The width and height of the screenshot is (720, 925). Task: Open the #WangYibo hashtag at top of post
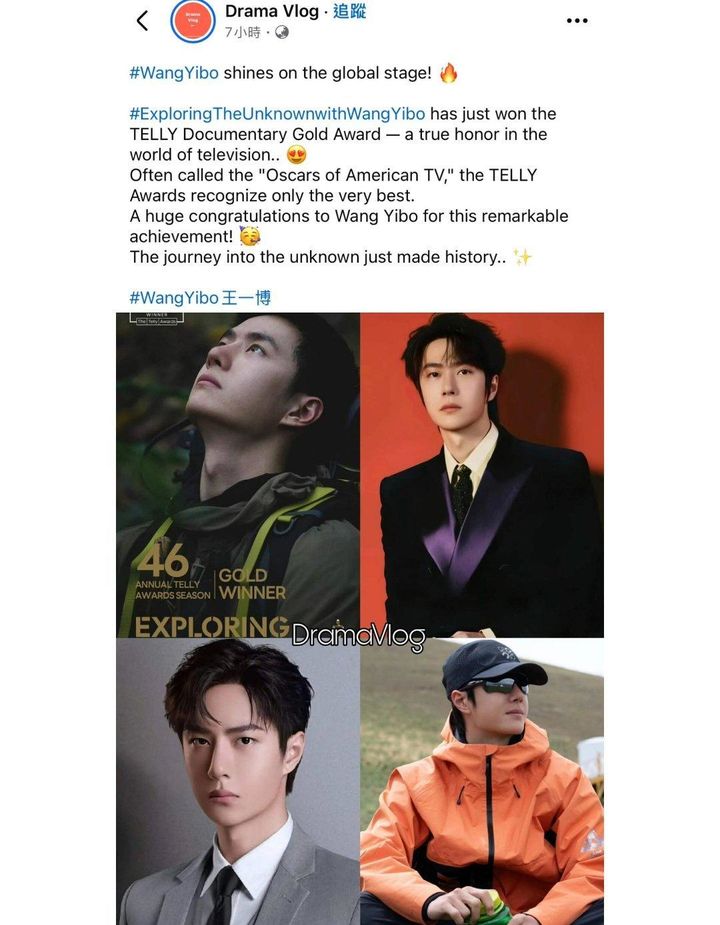coord(174,73)
